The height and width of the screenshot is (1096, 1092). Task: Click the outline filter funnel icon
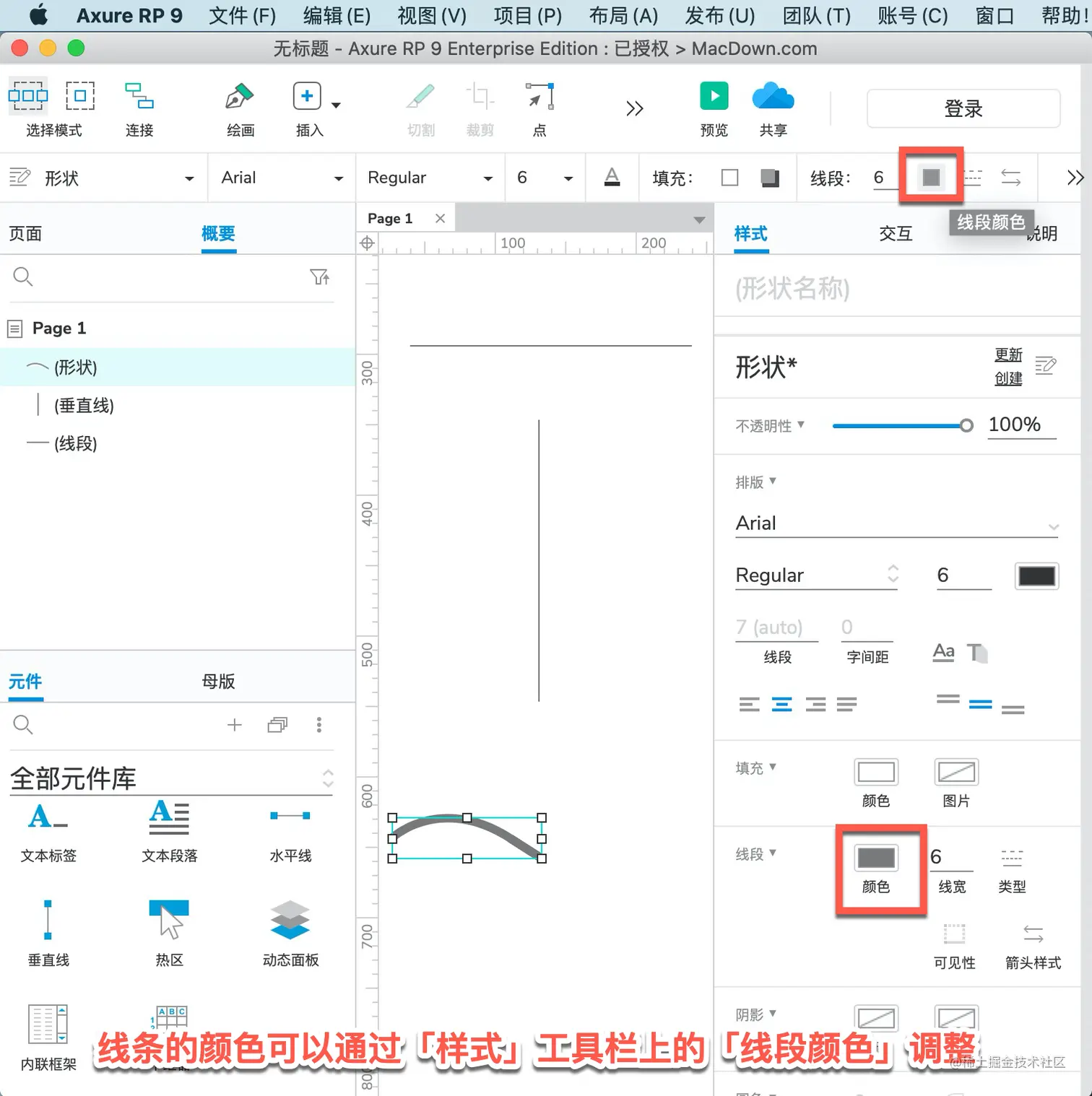319,277
